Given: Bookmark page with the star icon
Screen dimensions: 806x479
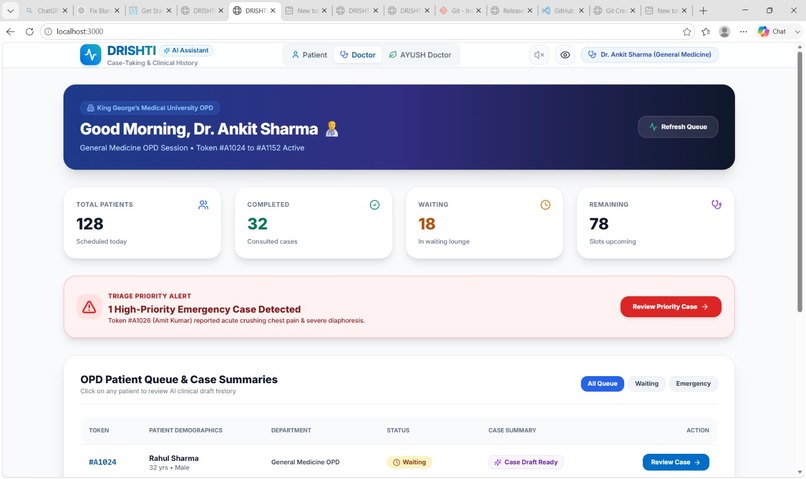Looking at the screenshot, I should (x=687, y=32).
